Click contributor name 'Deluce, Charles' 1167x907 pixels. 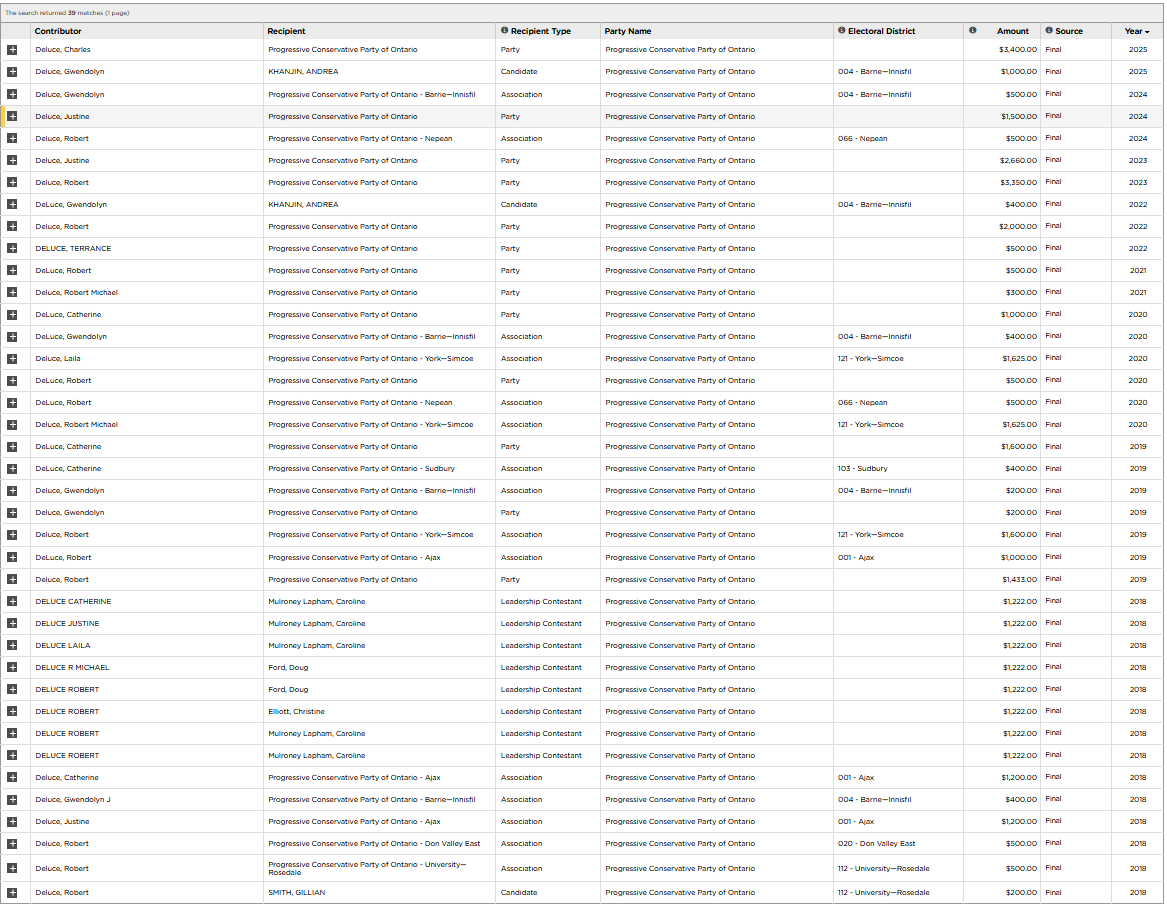click(63, 50)
